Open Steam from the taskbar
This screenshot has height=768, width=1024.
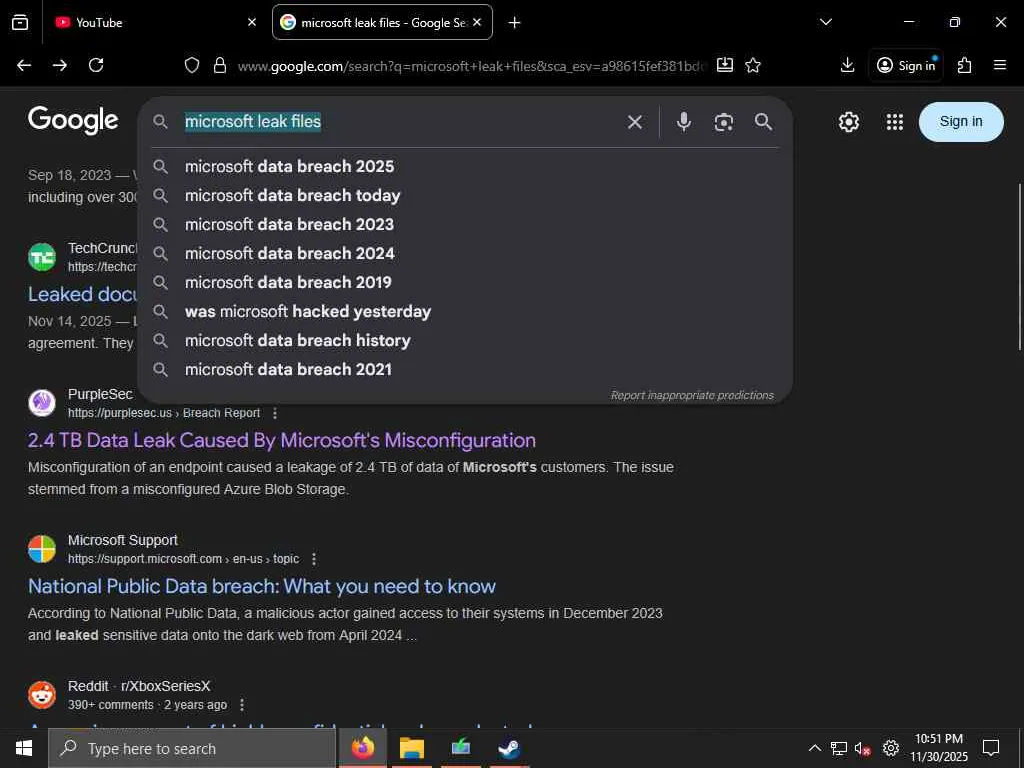[509, 748]
